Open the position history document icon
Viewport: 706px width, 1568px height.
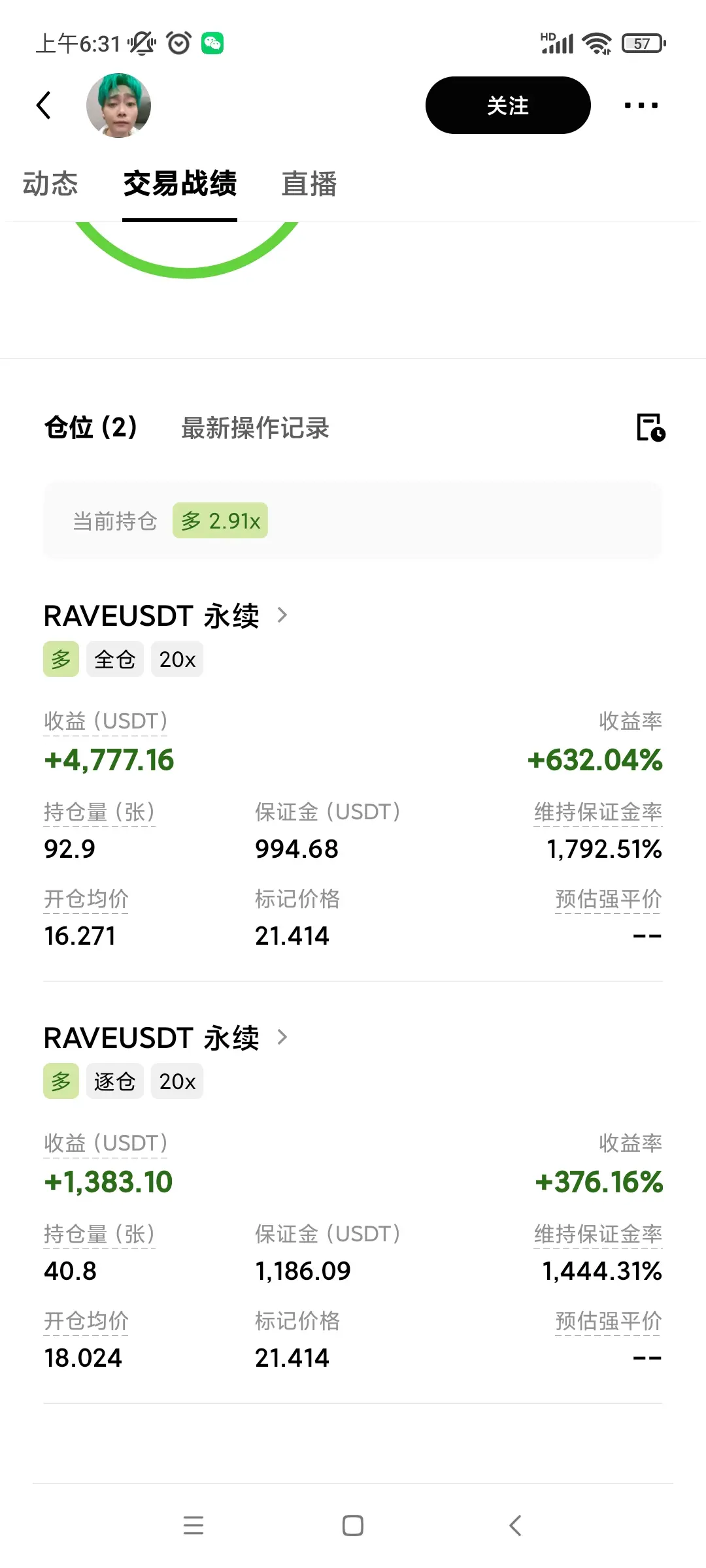pyautogui.click(x=650, y=428)
